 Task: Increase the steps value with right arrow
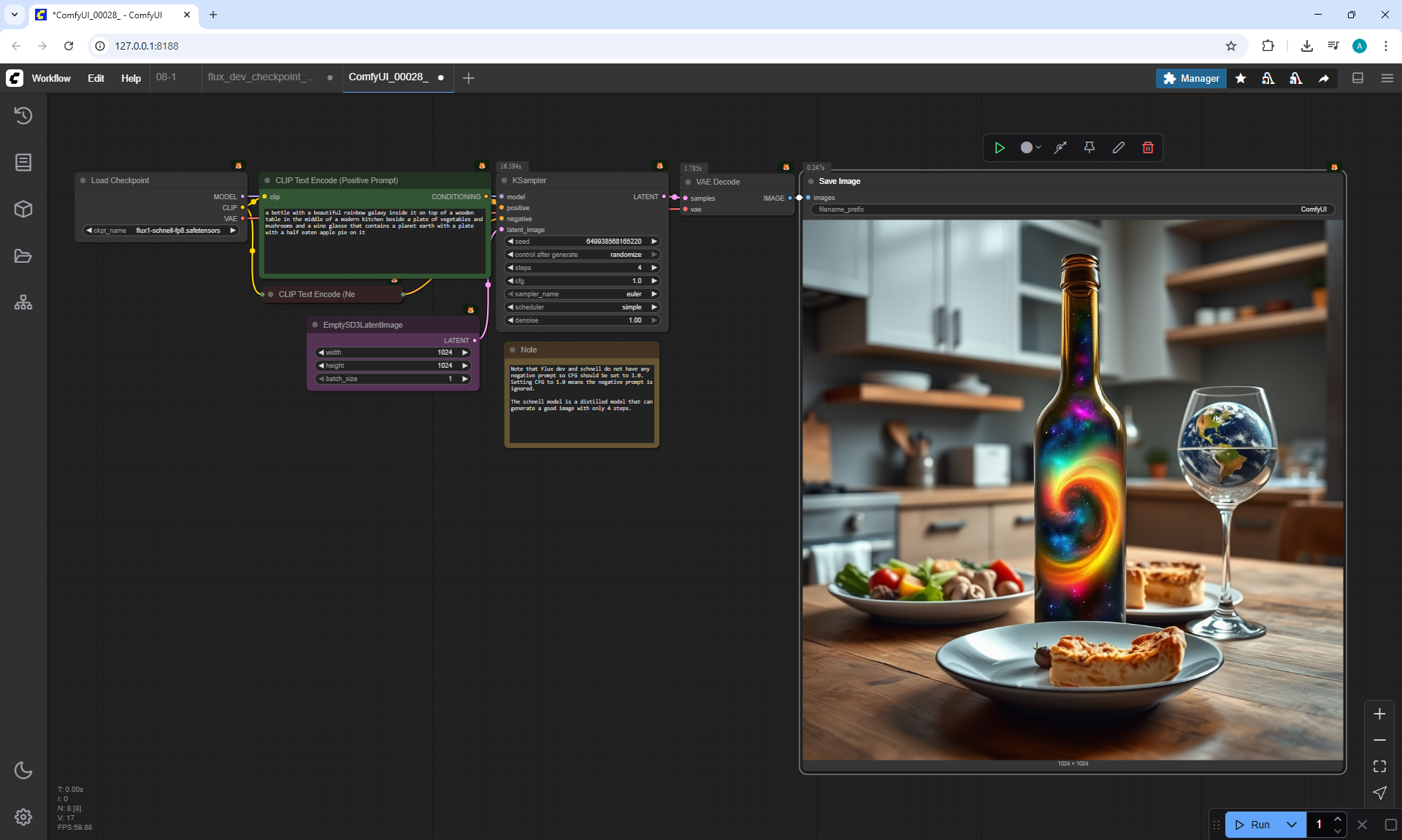pos(654,268)
